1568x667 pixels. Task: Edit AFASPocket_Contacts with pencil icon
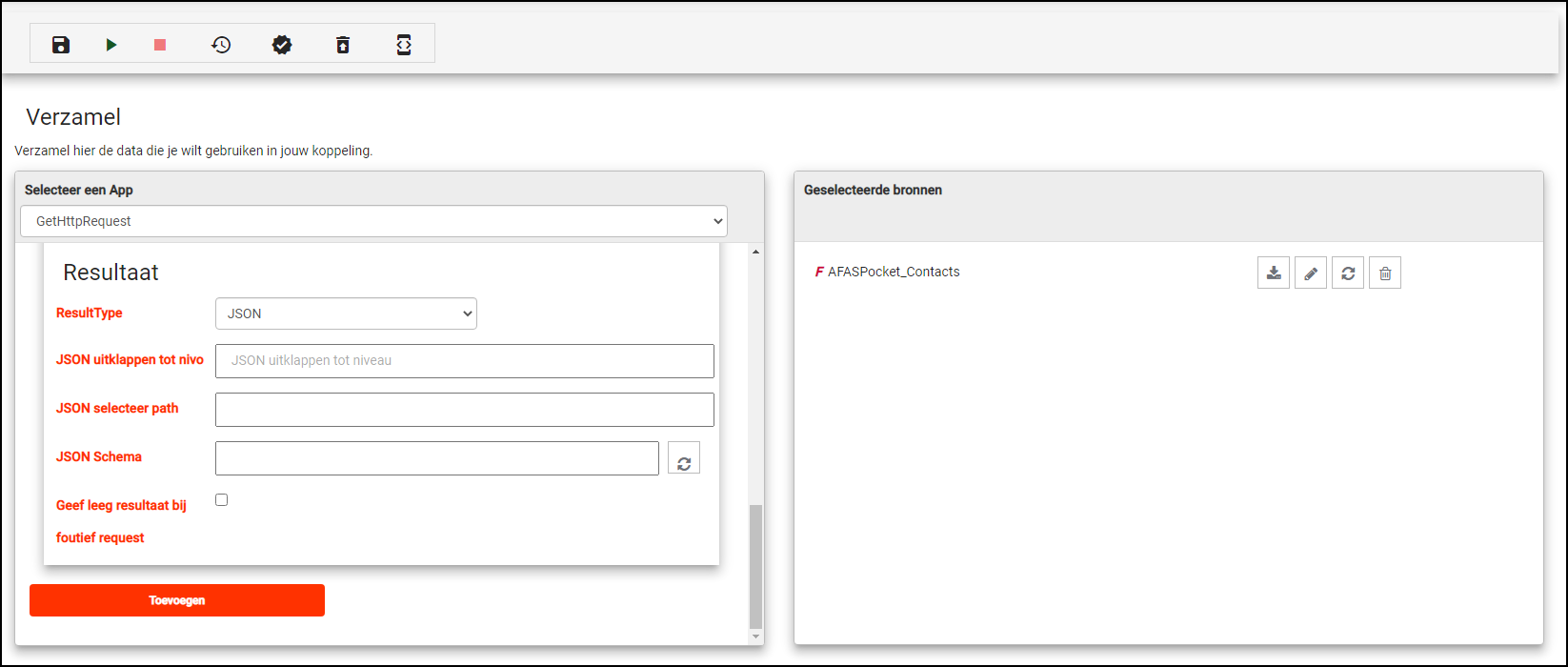1311,273
